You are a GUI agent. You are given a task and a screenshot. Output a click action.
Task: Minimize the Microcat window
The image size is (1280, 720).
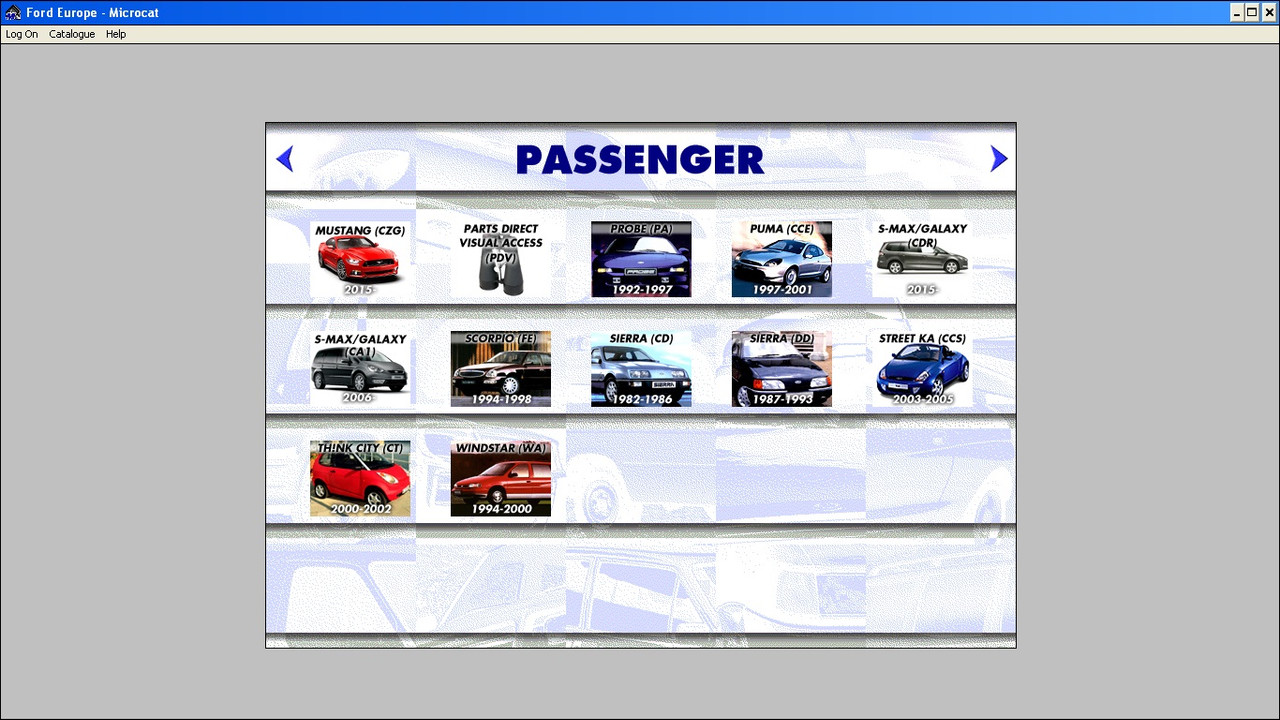coord(1237,13)
